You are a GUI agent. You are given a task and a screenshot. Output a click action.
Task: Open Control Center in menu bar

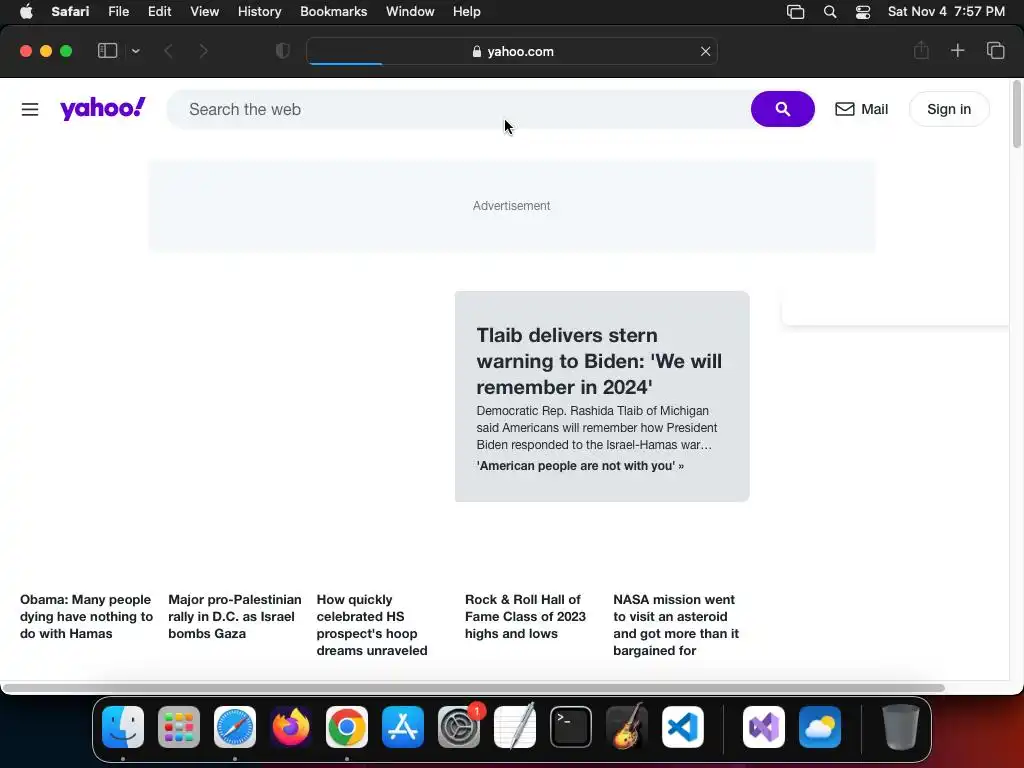(863, 12)
